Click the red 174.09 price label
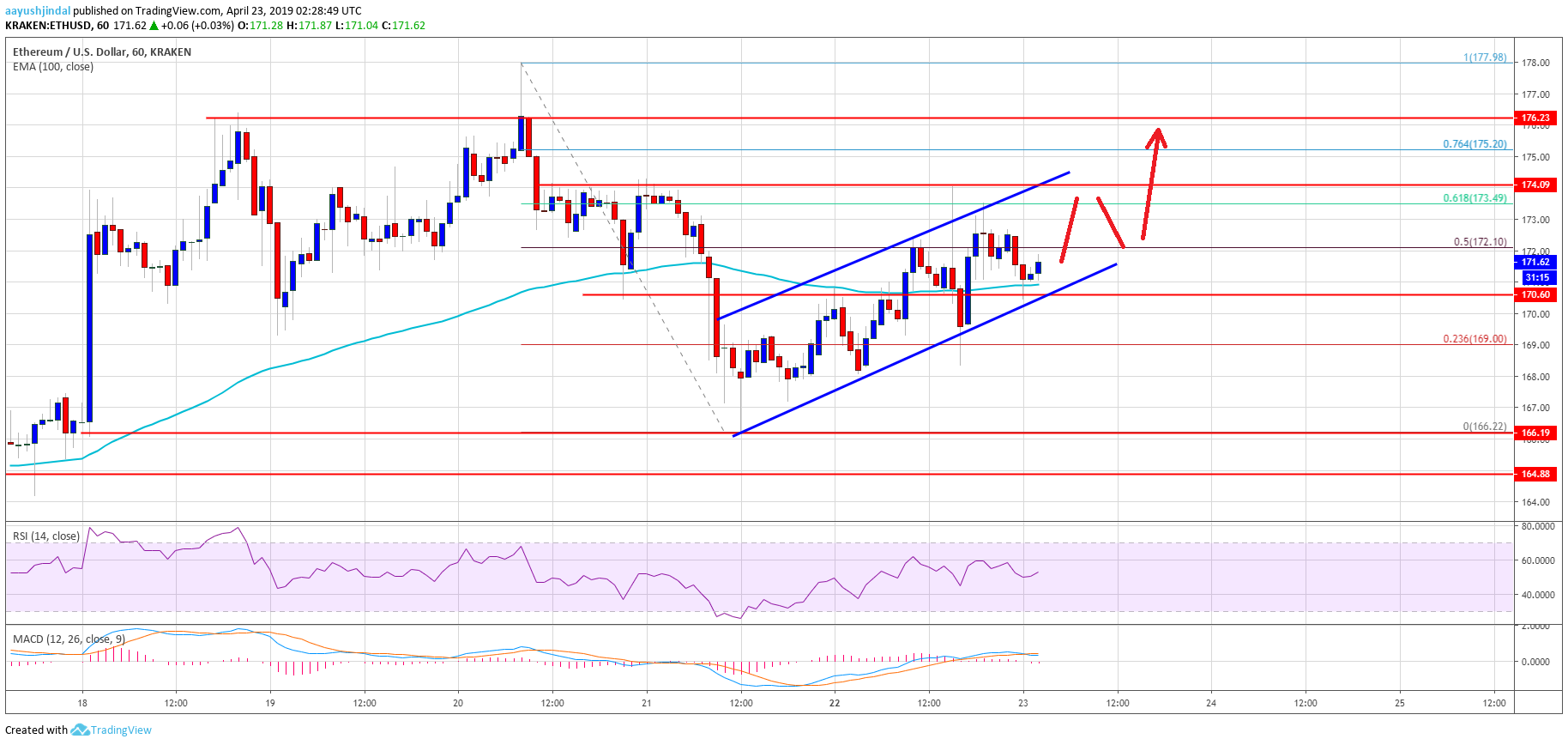 [x=1535, y=185]
